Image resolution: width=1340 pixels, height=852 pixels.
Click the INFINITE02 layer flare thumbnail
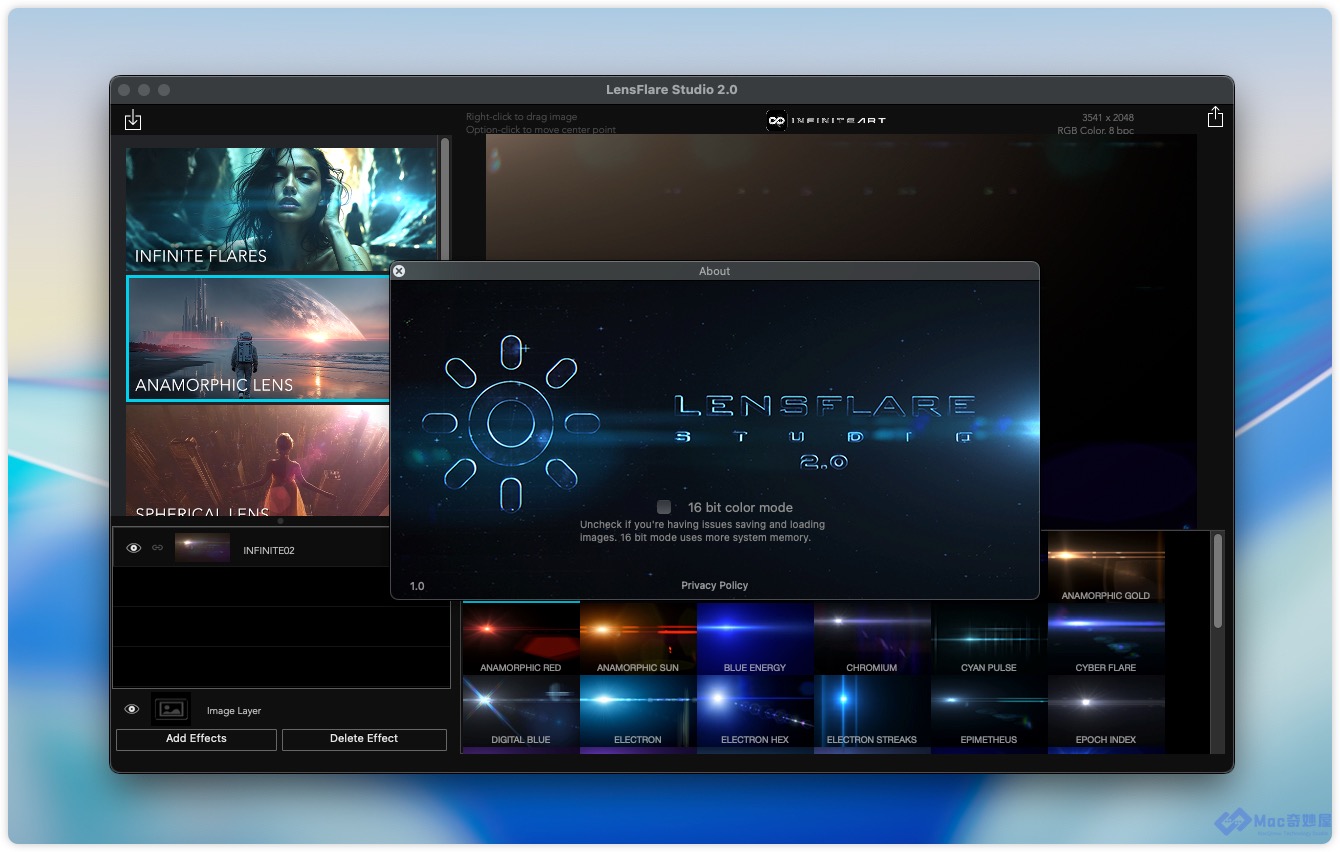point(202,548)
